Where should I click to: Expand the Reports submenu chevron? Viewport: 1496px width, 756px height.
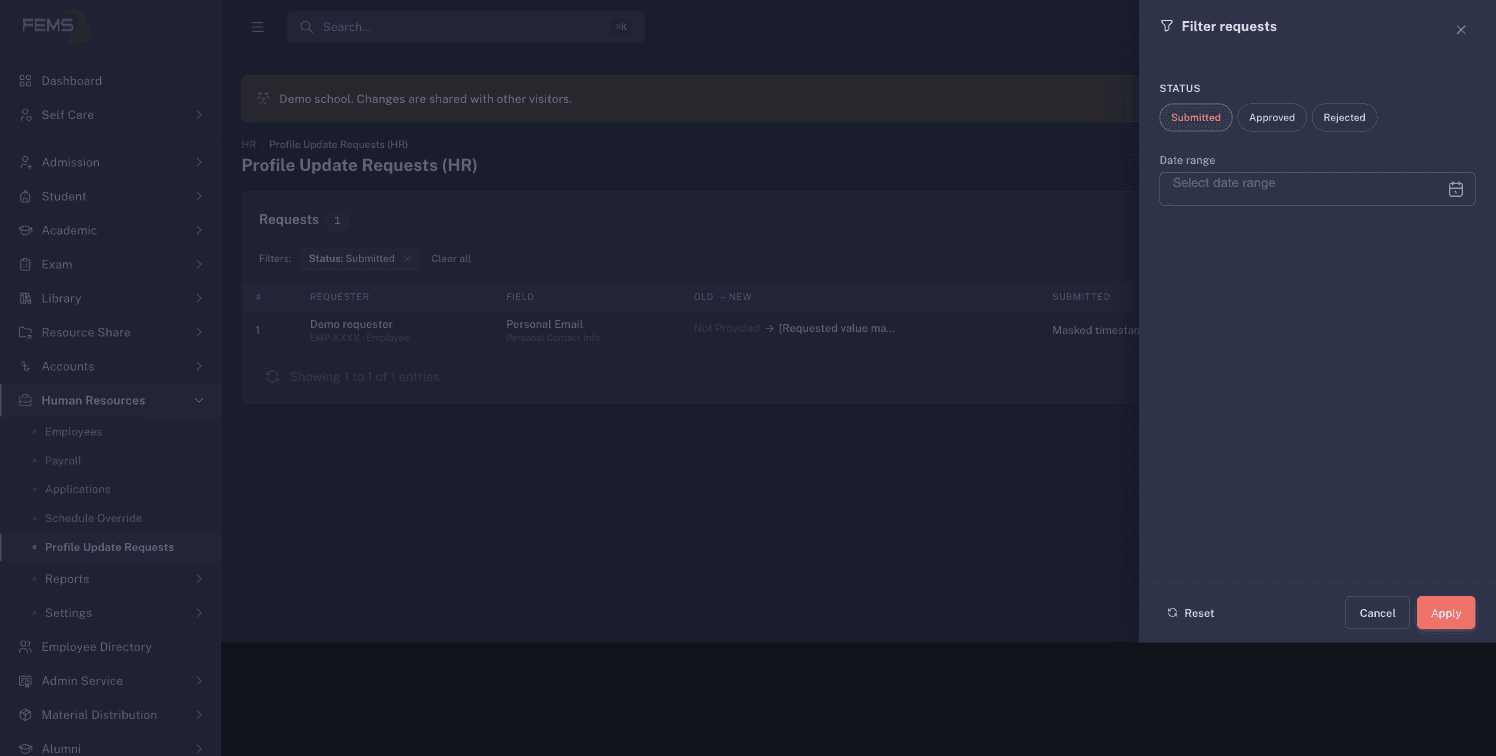(x=199, y=579)
